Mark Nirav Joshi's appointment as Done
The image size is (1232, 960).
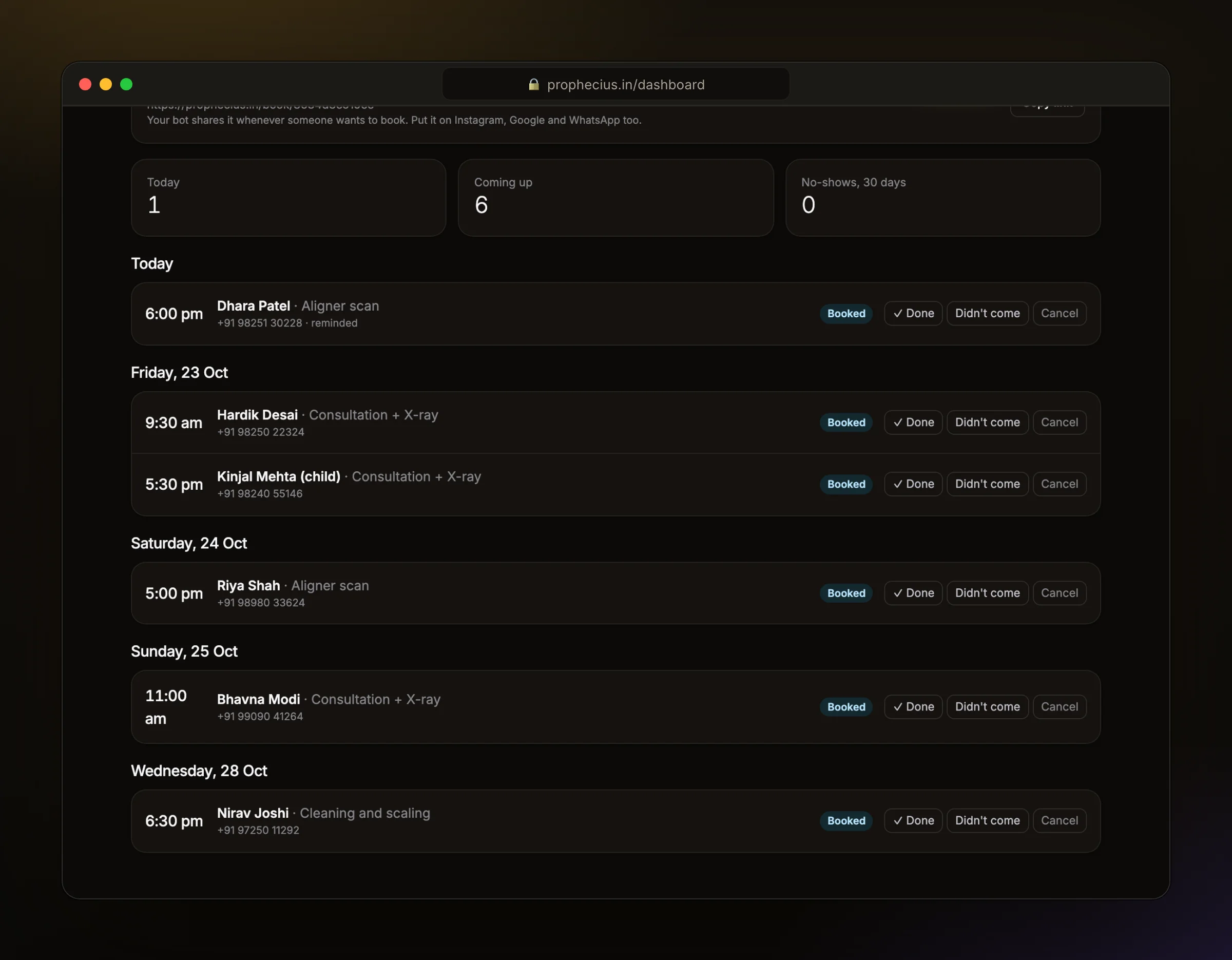click(x=913, y=821)
